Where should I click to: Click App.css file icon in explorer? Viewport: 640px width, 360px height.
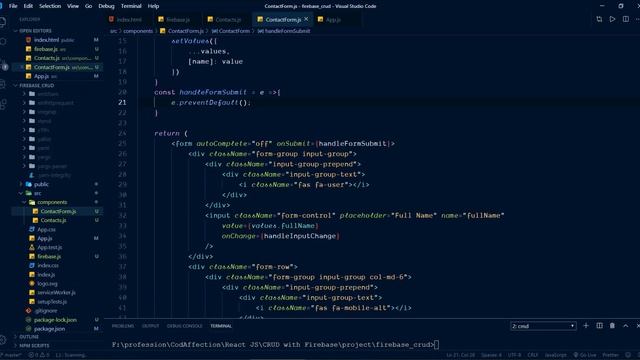tap(32, 229)
